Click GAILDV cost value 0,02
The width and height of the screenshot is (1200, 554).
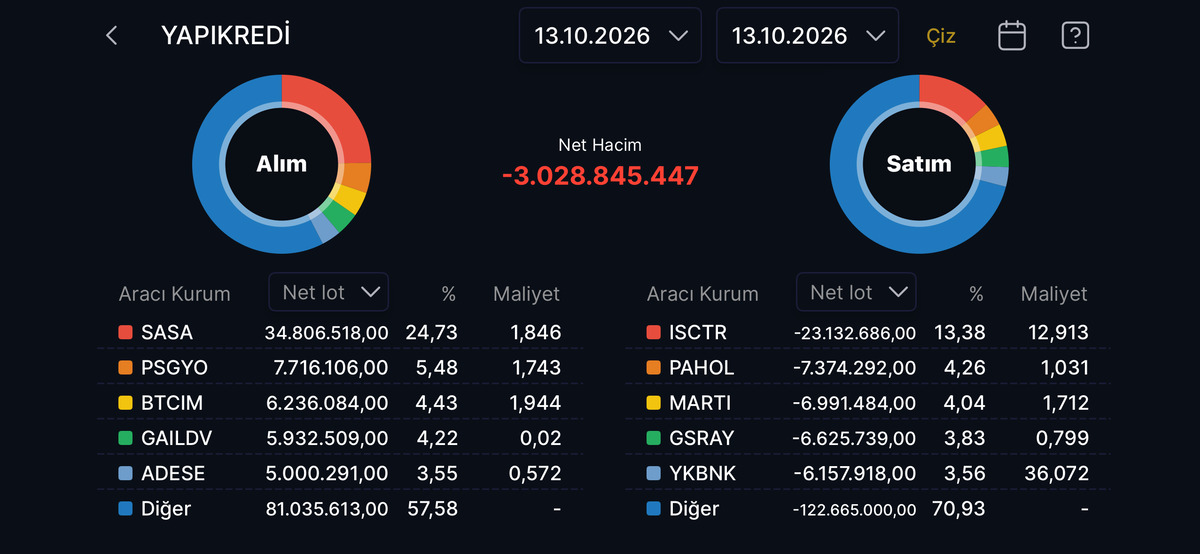click(541, 438)
